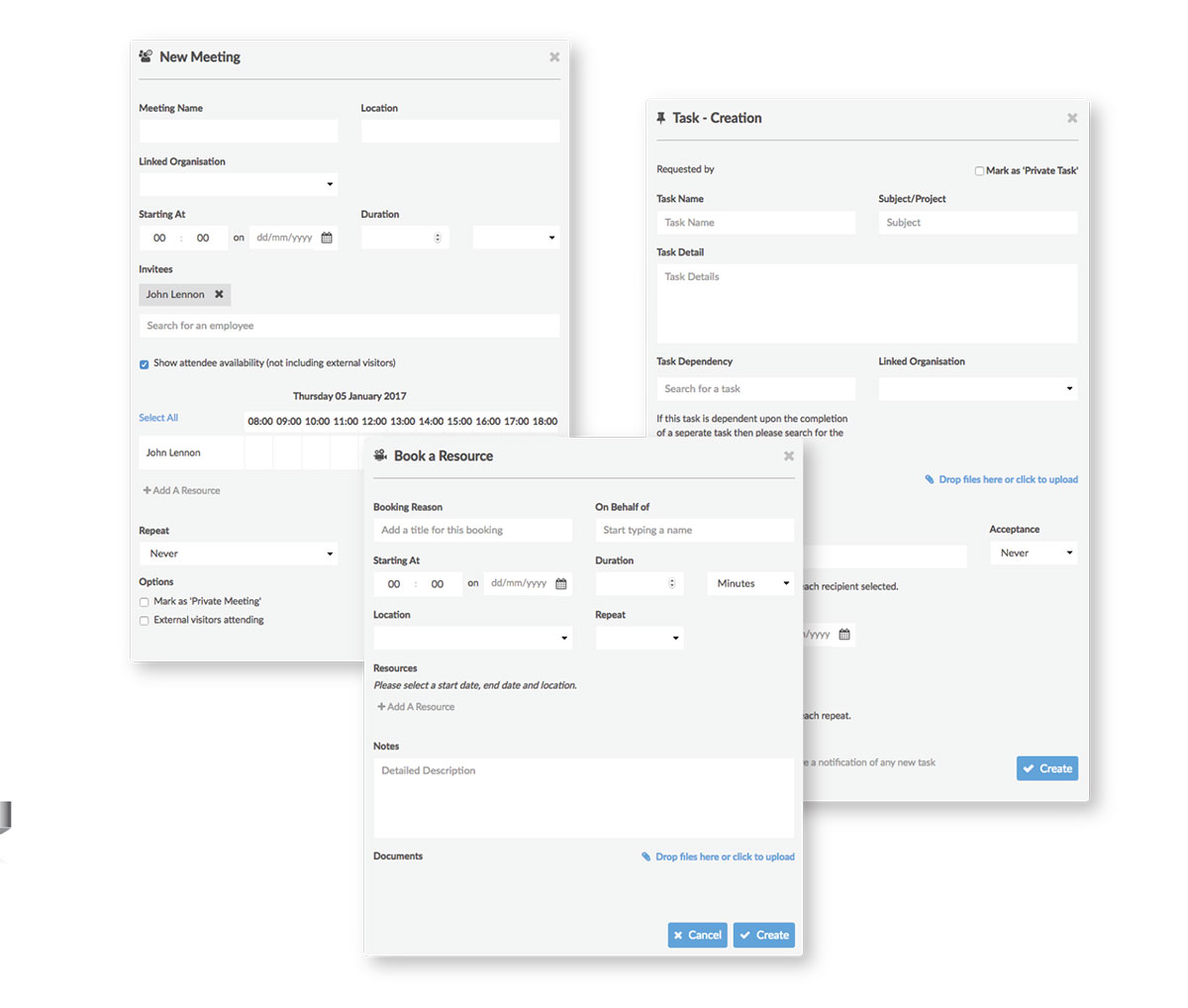This screenshot has width=1188, height=1008.
Task: Open calendar picker in Book a Resource dialog
Action: [561, 584]
